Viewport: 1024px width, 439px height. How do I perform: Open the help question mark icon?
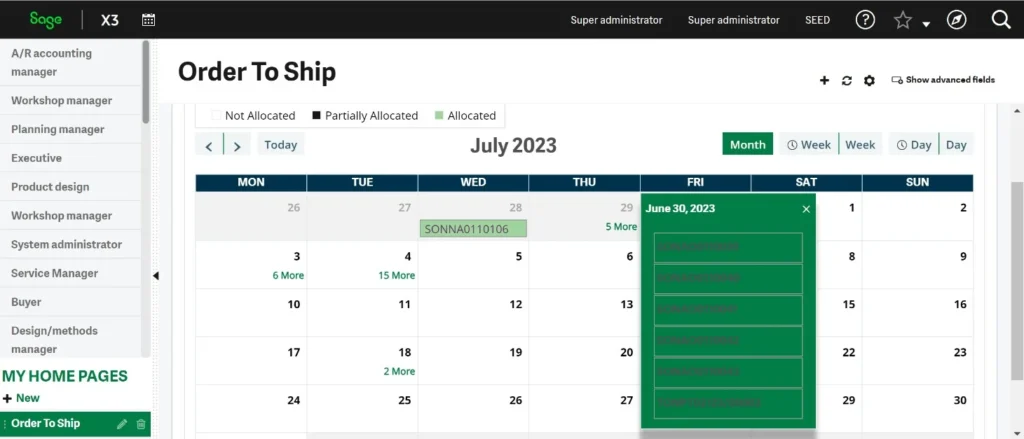pyautogui.click(x=865, y=20)
